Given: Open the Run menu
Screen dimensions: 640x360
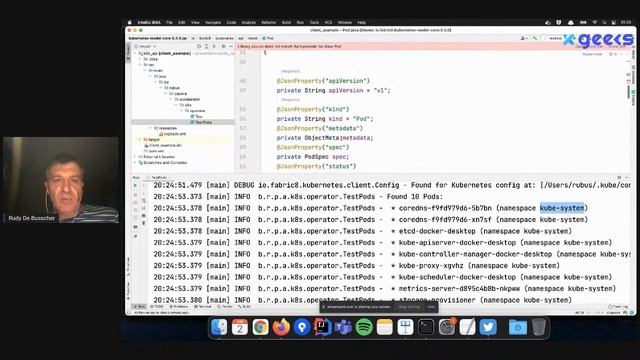Looking at the screenshot, I should [x=300, y=22].
